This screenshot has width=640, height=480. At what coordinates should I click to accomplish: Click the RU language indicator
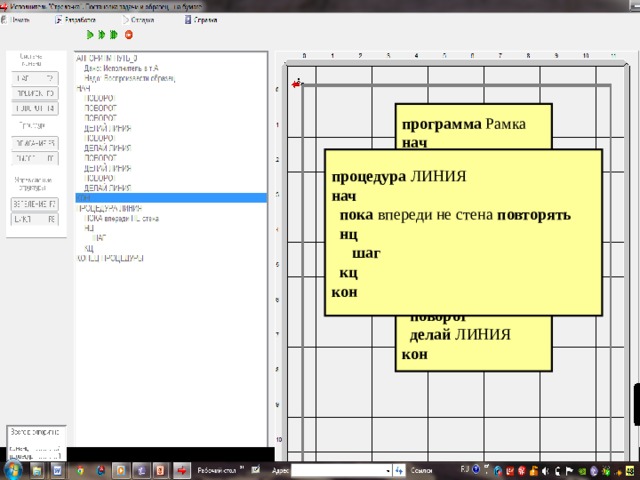pos(464,469)
